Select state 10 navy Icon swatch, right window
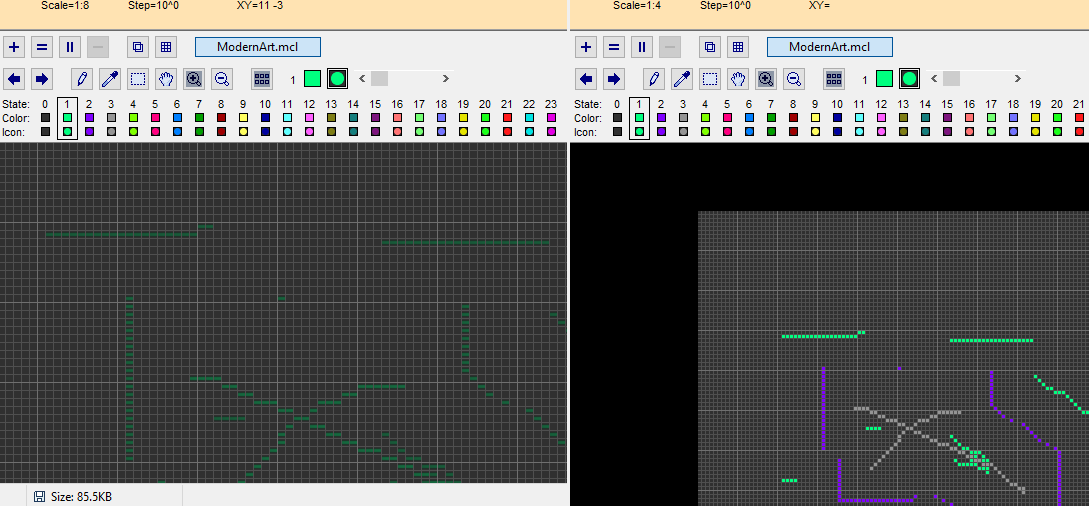 837,131
